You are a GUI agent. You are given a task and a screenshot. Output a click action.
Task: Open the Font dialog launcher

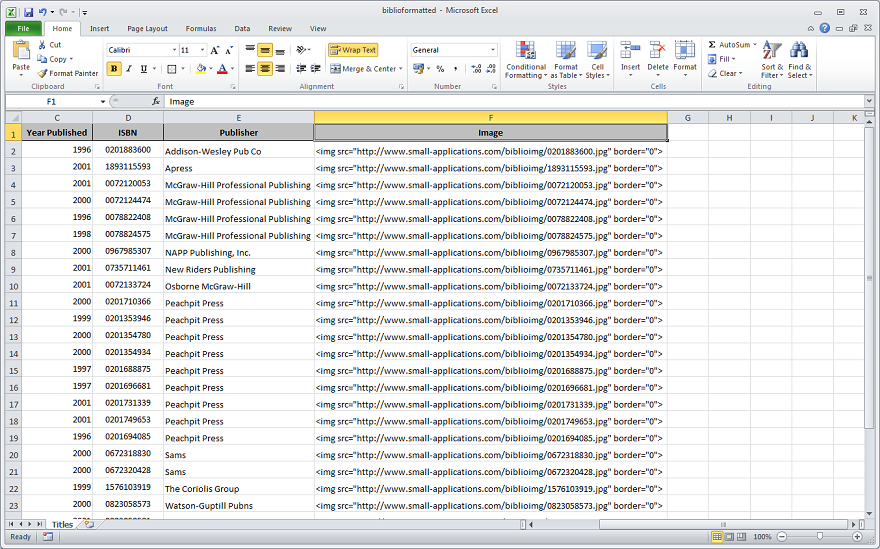tap(233, 87)
